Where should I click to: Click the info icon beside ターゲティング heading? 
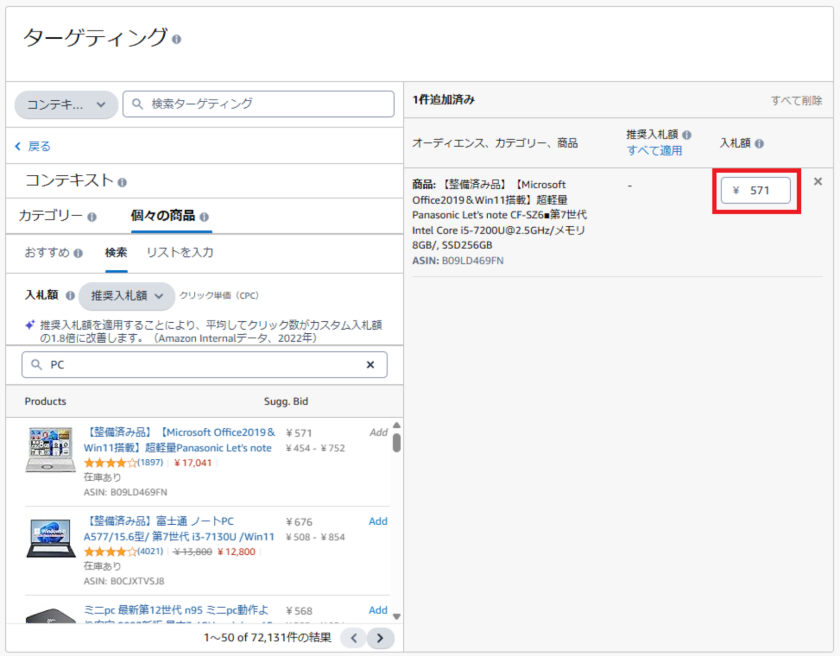coord(176,39)
